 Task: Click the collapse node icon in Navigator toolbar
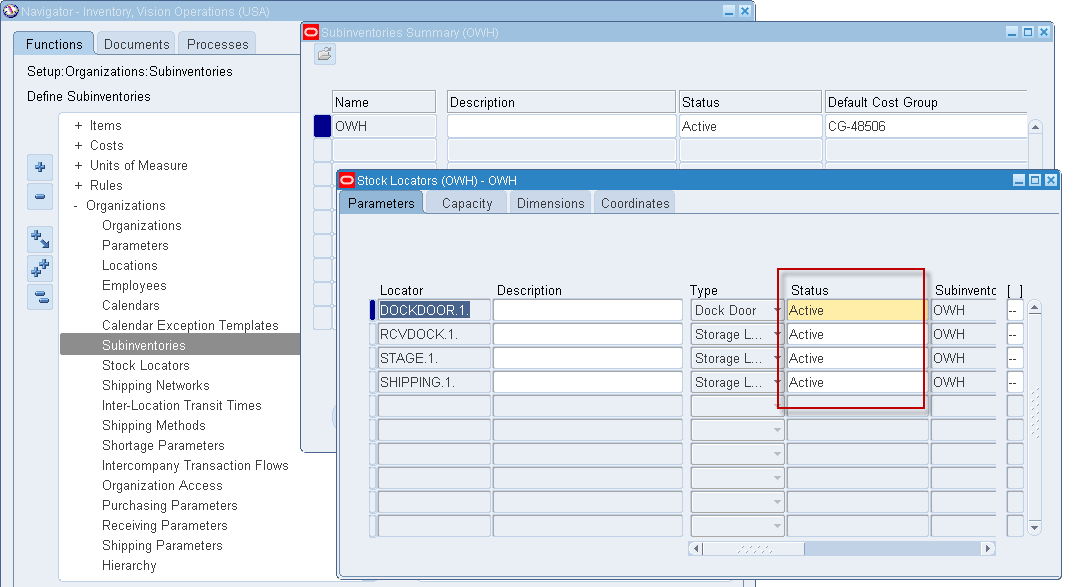coord(40,198)
